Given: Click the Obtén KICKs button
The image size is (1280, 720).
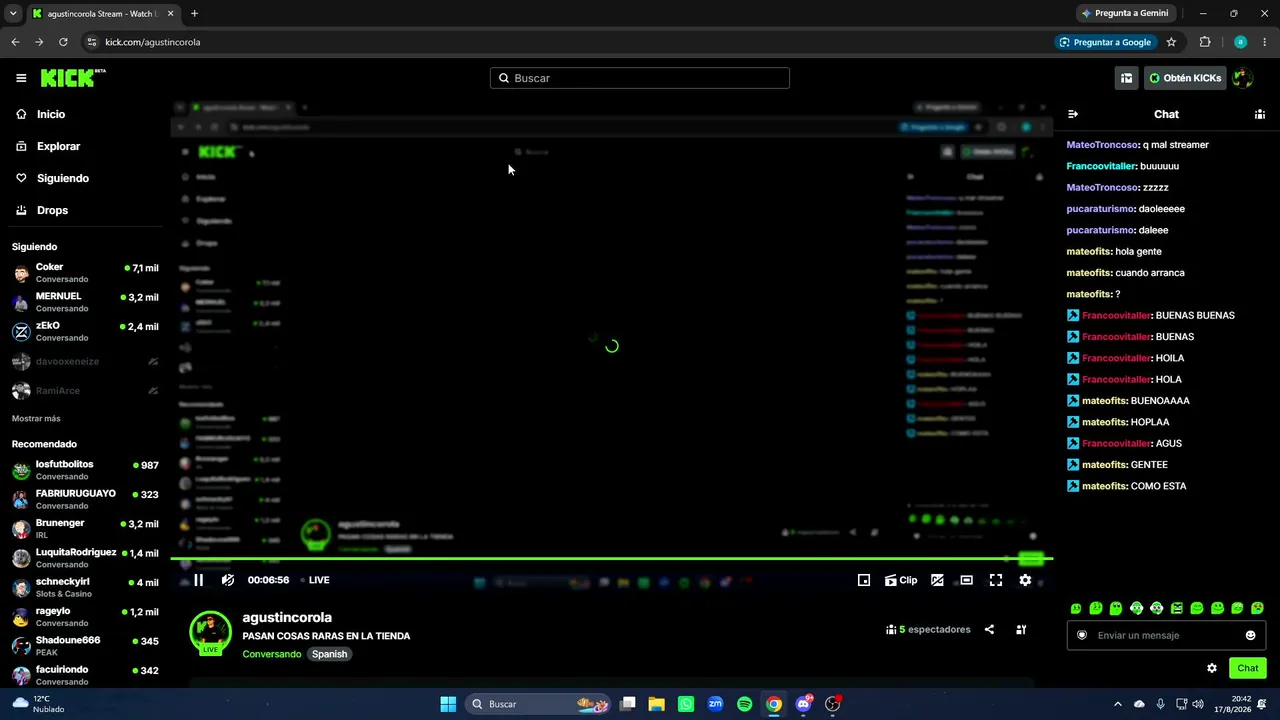Looking at the screenshot, I should pyautogui.click(x=1185, y=78).
